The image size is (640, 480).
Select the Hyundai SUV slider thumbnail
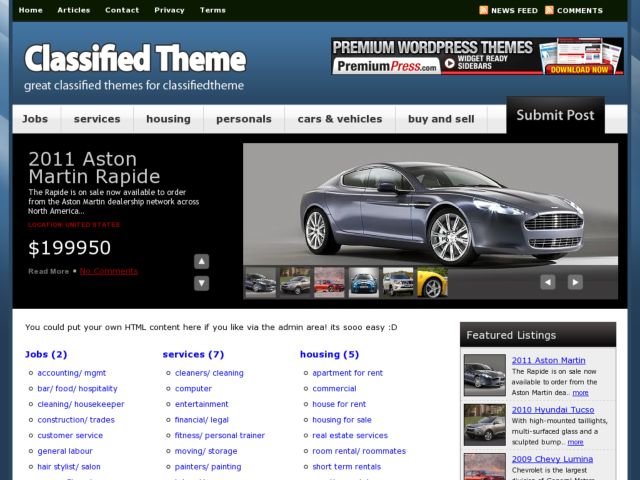point(295,282)
